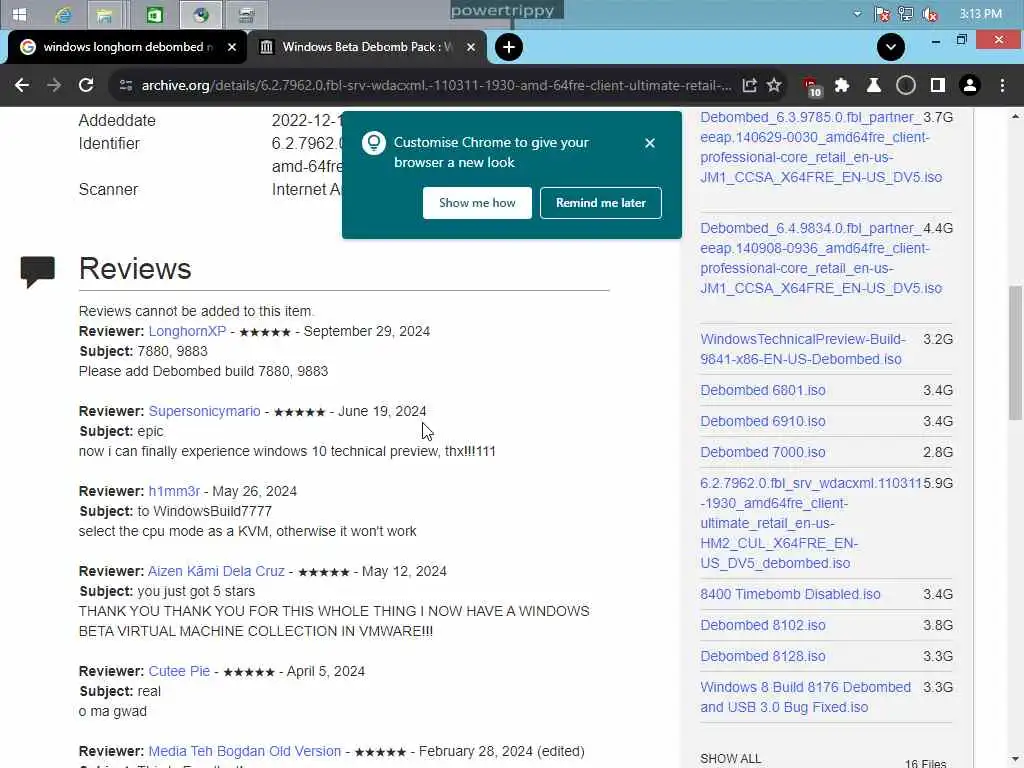Toggle the Chrome side panel
This screenshot has height=768, width=1024.
938,86
